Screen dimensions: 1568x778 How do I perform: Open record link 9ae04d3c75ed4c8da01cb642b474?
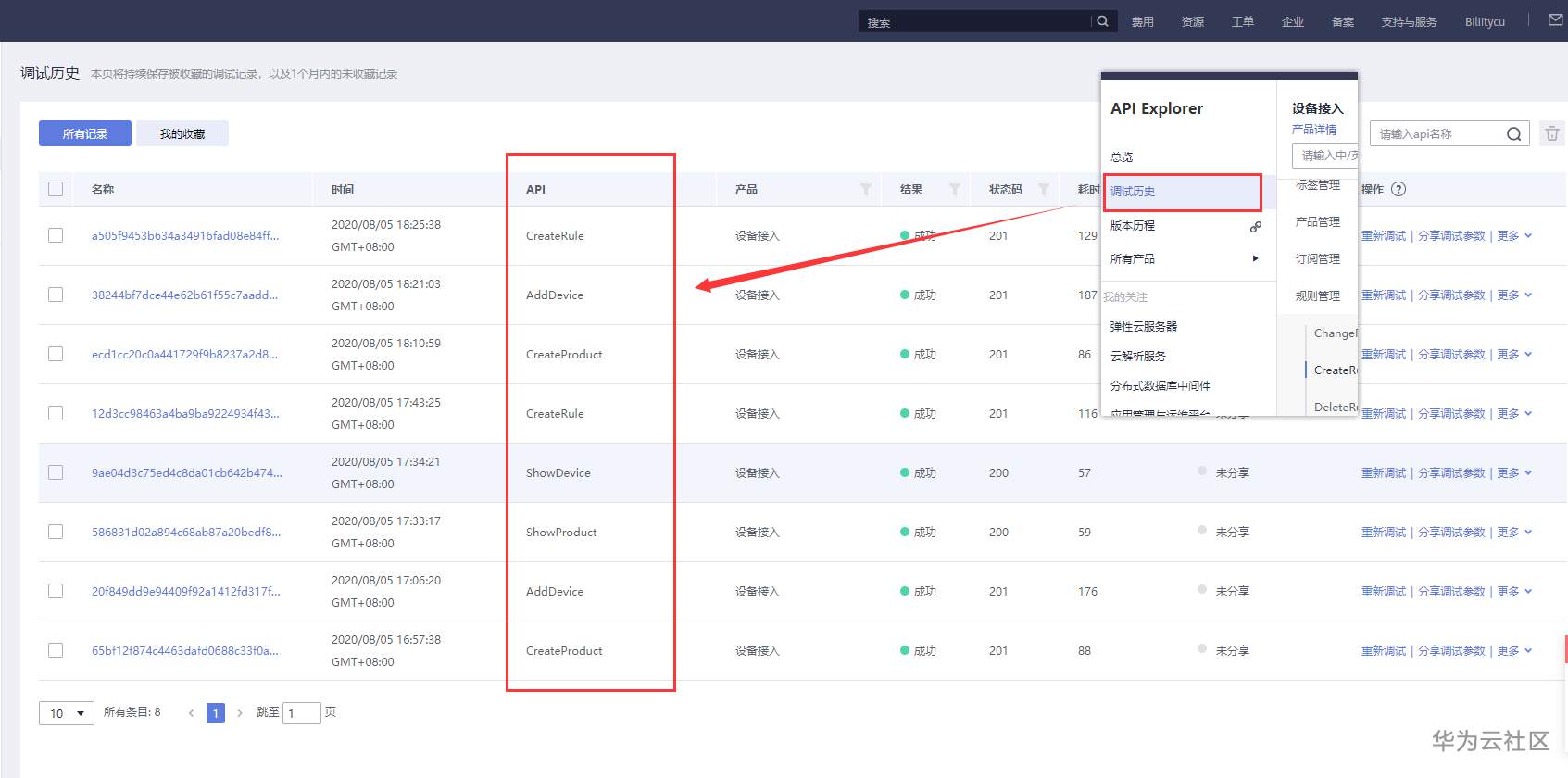click(x=187, y=473)
